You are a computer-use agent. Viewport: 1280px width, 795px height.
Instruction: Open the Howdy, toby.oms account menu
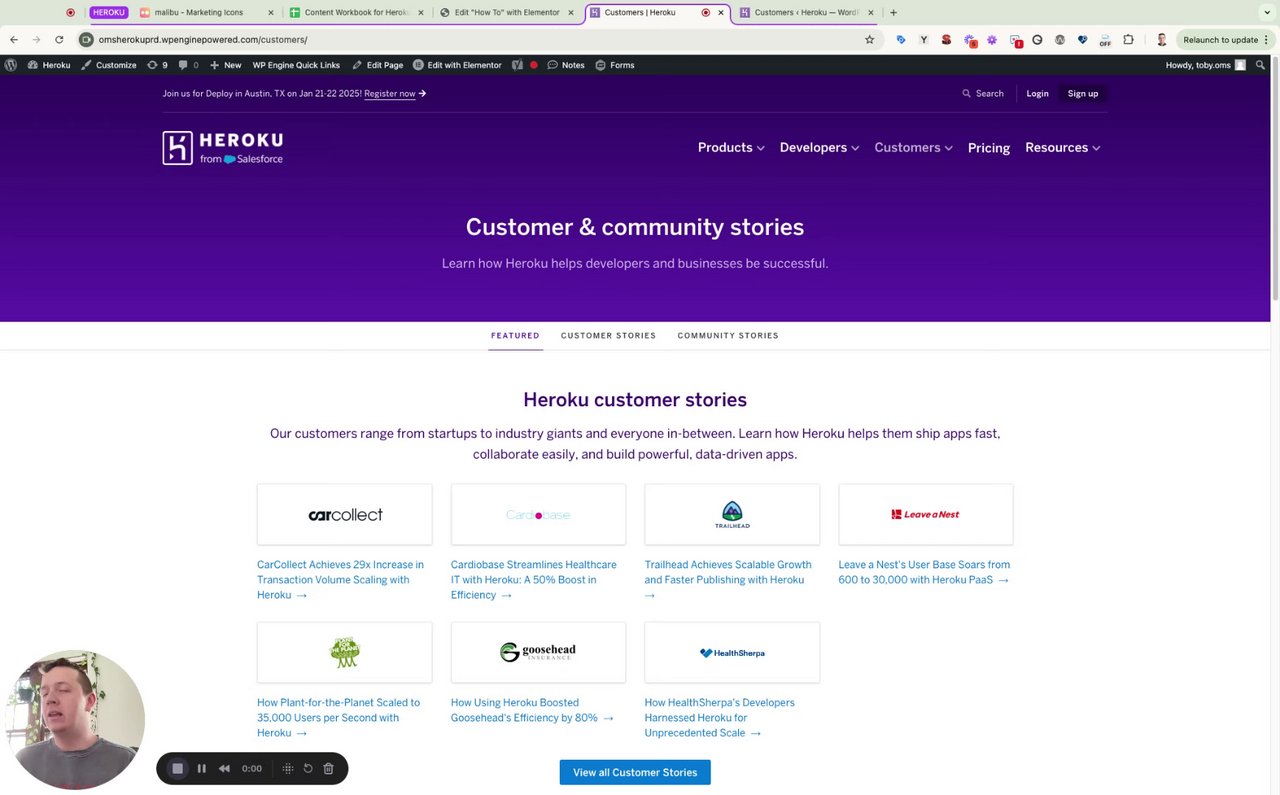coord(1206,65)
